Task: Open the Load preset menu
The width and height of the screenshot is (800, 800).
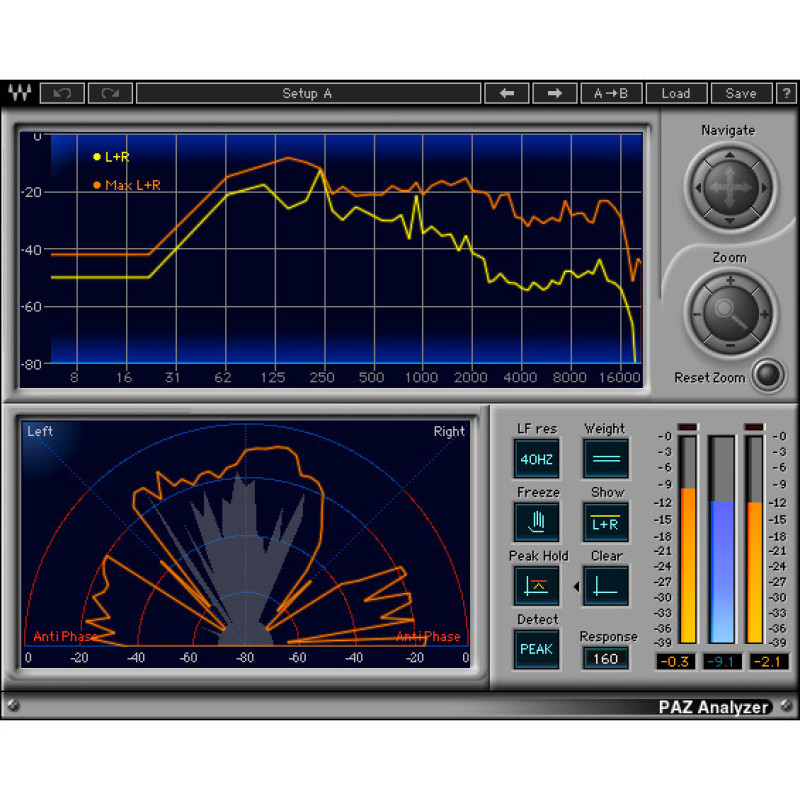Action: click(x=675, y=93)
